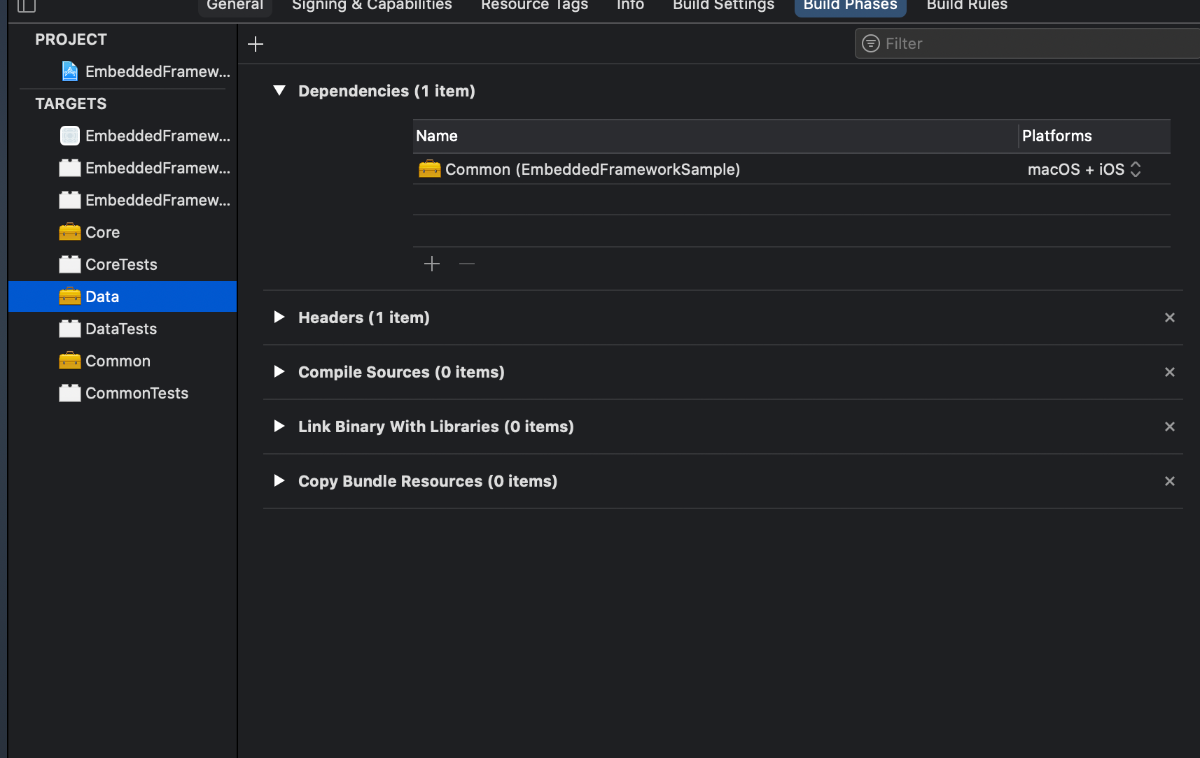This screenshot has width=1200, height=758.
Task: Expand the Compile Sources section
Action: click(280, 372)
